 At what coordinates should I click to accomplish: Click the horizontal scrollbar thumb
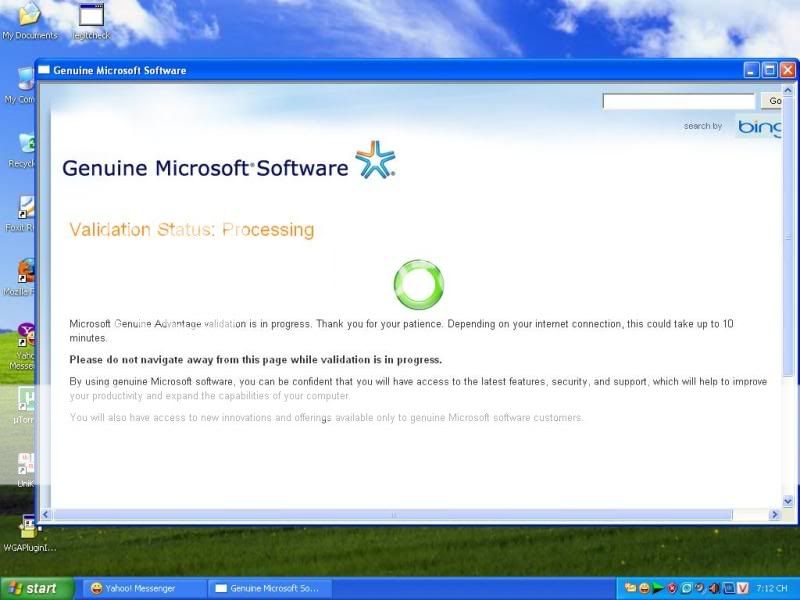(x=393, y=515)
